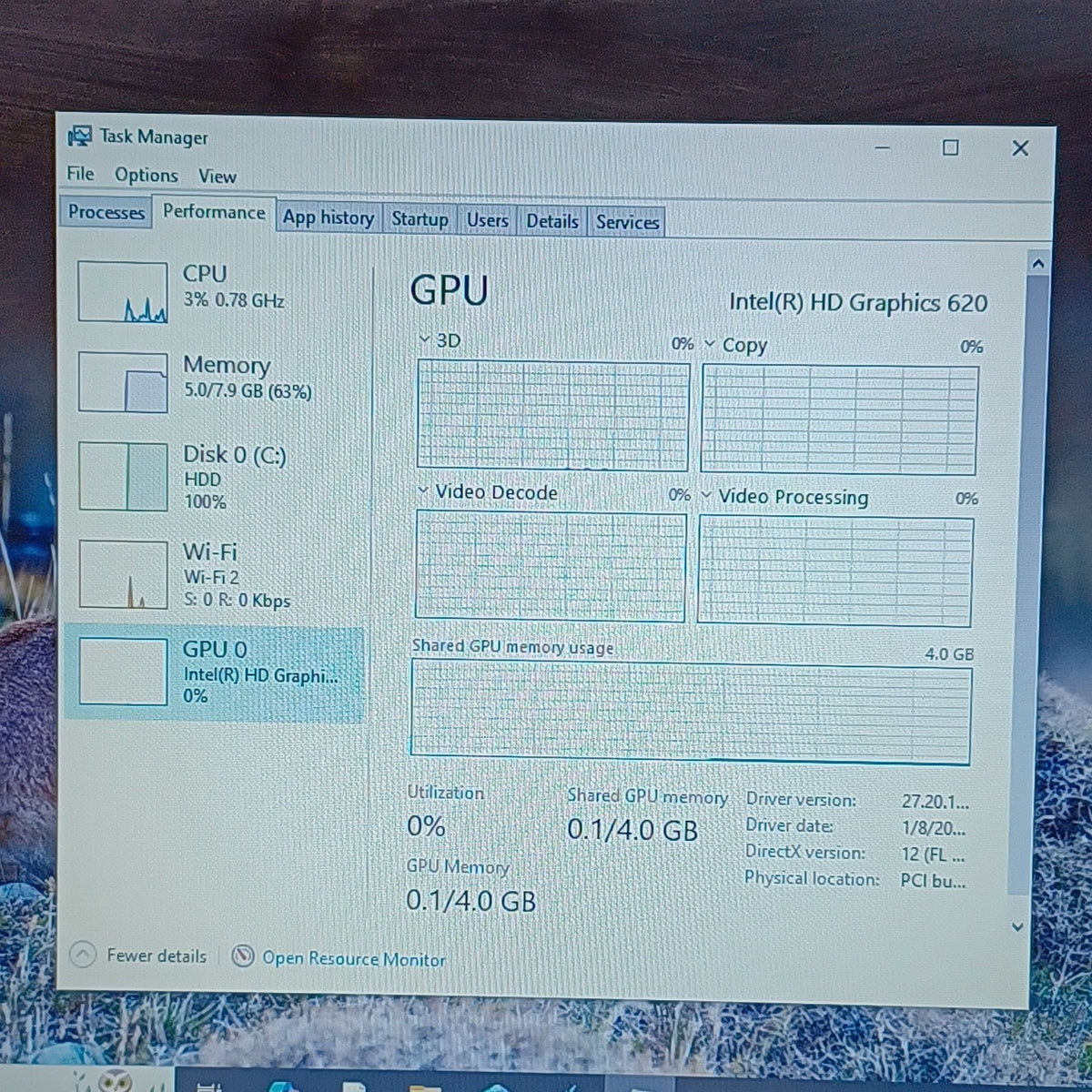
Task: Open the Copy engine dropdown
Action: click(x=710, y=344)
